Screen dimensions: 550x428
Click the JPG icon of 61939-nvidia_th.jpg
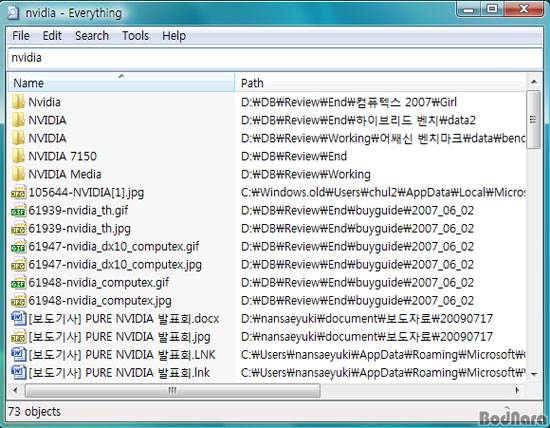coord(18,228)
